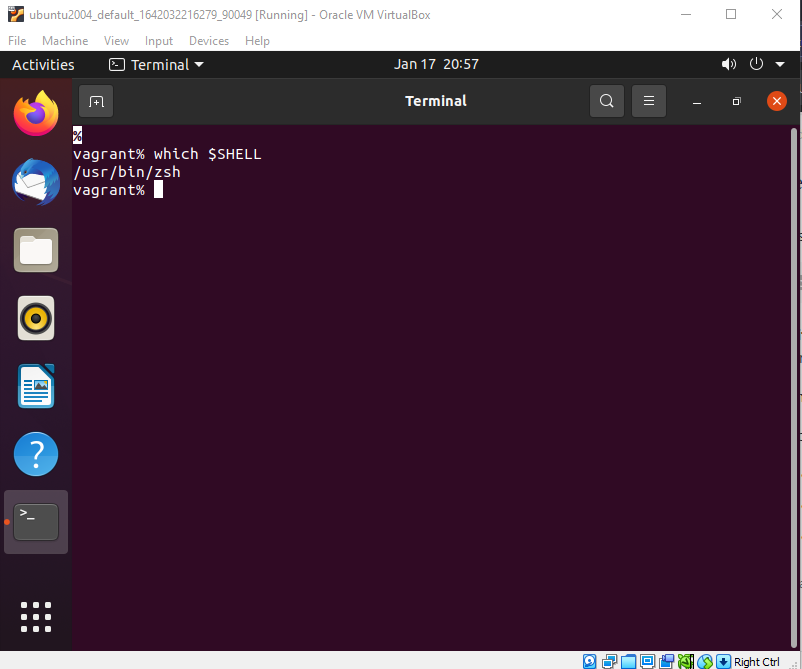Open the Terminal hamburger menu
The width and height of the screenshot is (802, 669).
[x=648, y=101]
